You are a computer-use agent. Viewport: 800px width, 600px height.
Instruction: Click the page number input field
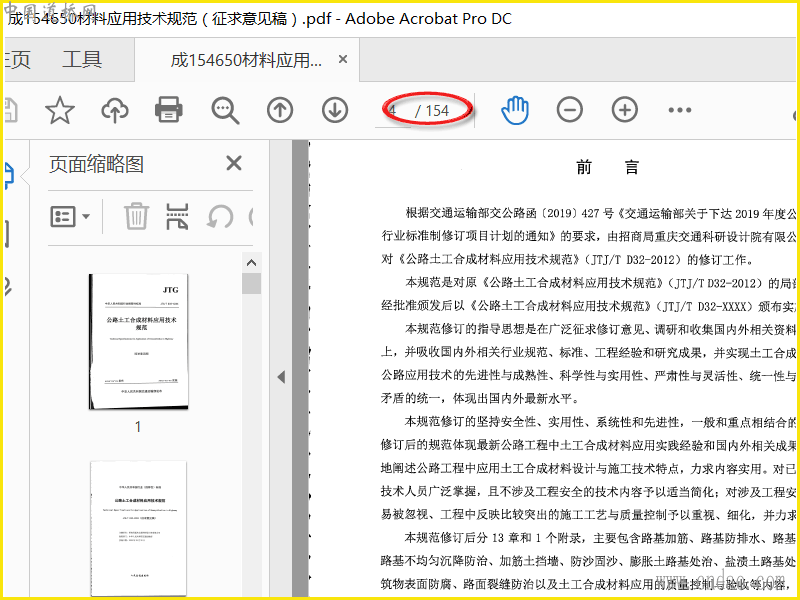(x=392, y=111)
